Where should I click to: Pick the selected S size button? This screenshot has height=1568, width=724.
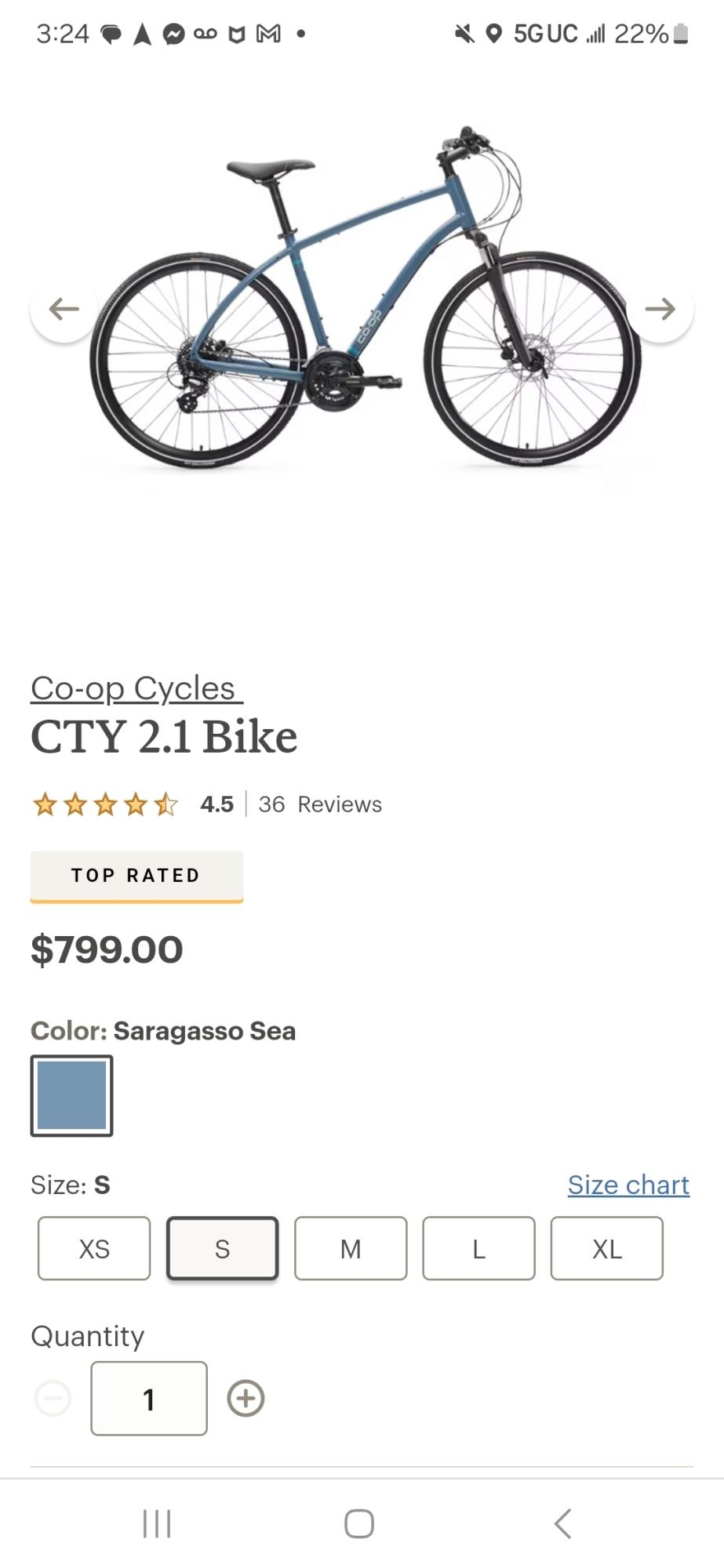coord(222,1248)
